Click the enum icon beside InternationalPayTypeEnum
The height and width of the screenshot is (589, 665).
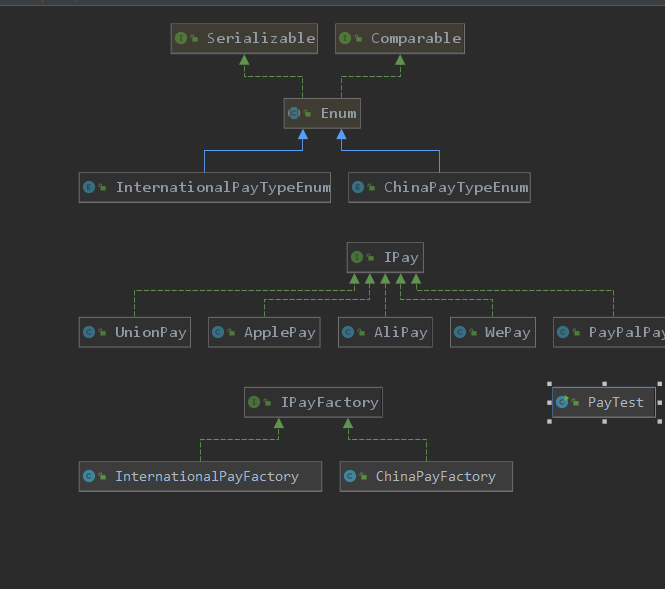90,187
